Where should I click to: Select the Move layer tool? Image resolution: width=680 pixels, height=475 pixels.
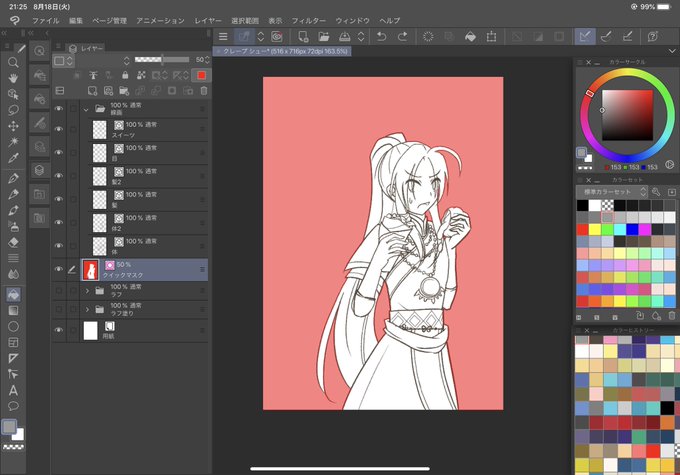click(13, 126)
